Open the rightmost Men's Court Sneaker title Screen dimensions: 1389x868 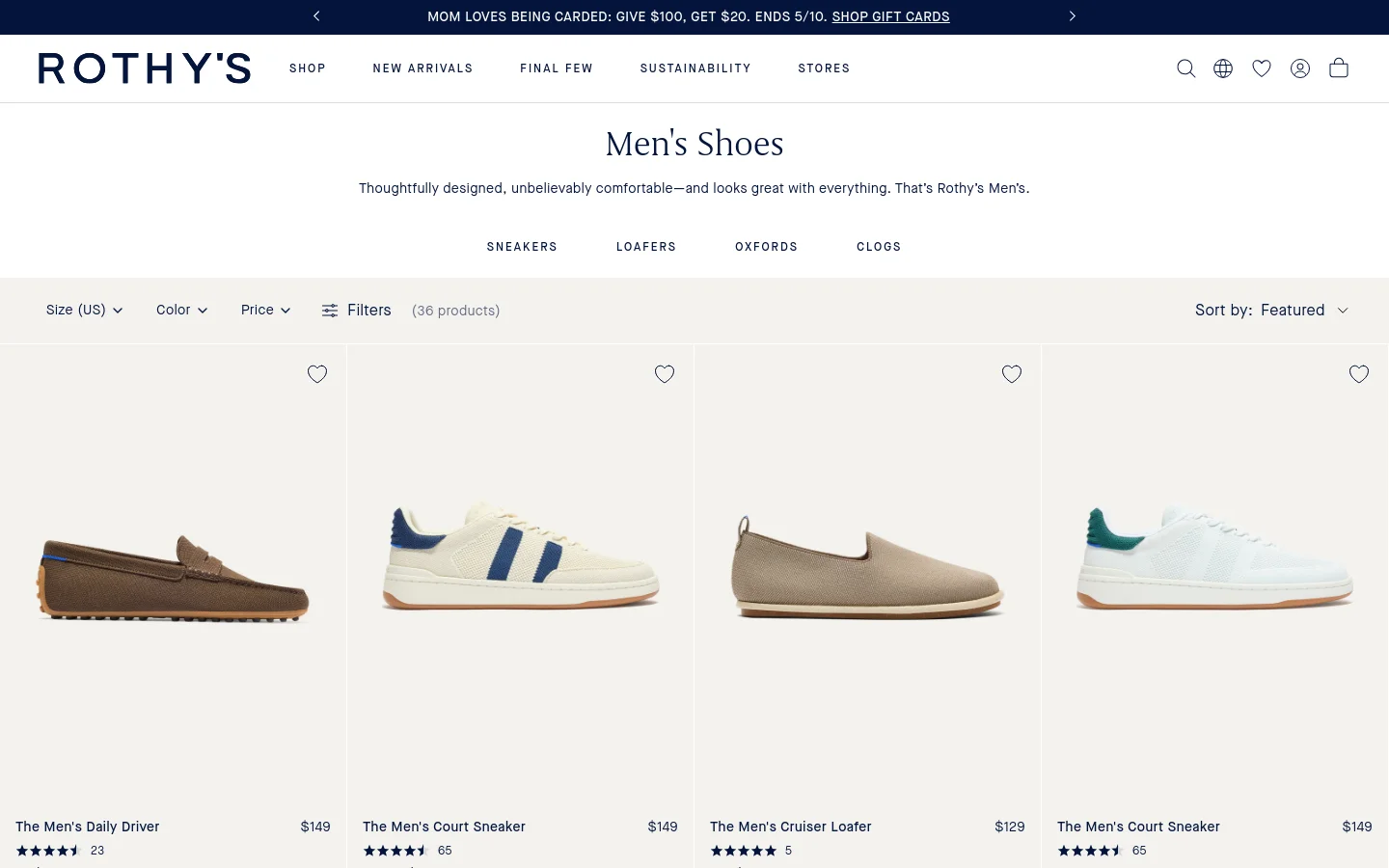pyautogui.click(x=1138, y=827)
